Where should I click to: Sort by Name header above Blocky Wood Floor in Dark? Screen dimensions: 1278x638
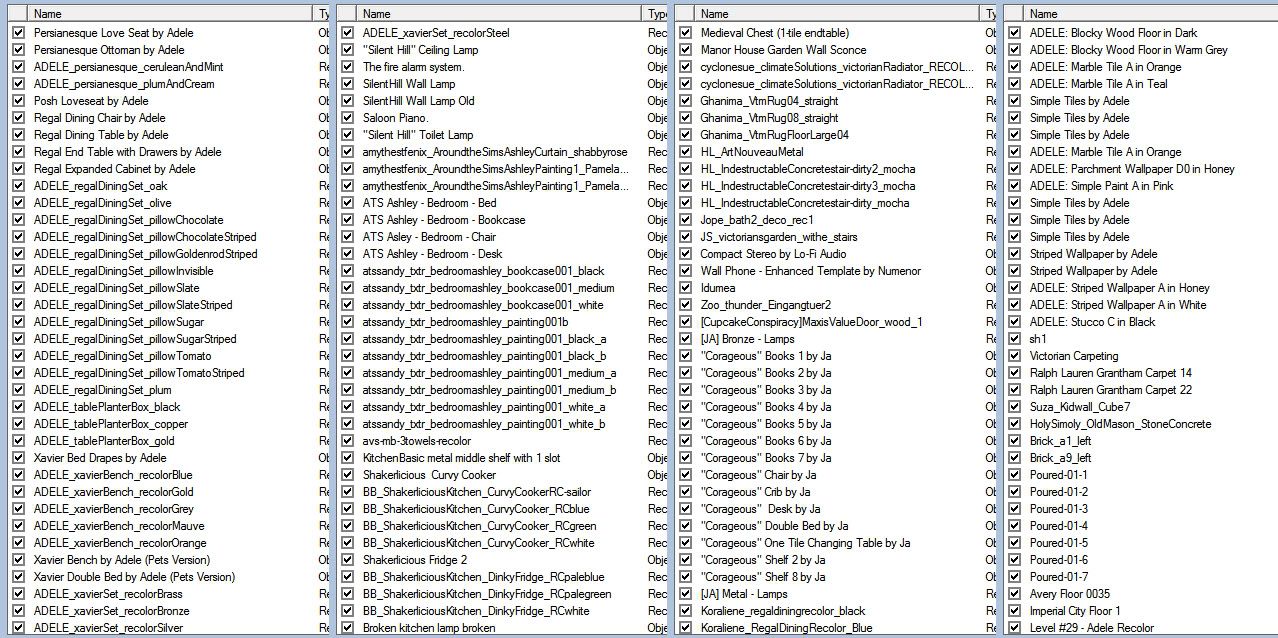click(1150, 14)
